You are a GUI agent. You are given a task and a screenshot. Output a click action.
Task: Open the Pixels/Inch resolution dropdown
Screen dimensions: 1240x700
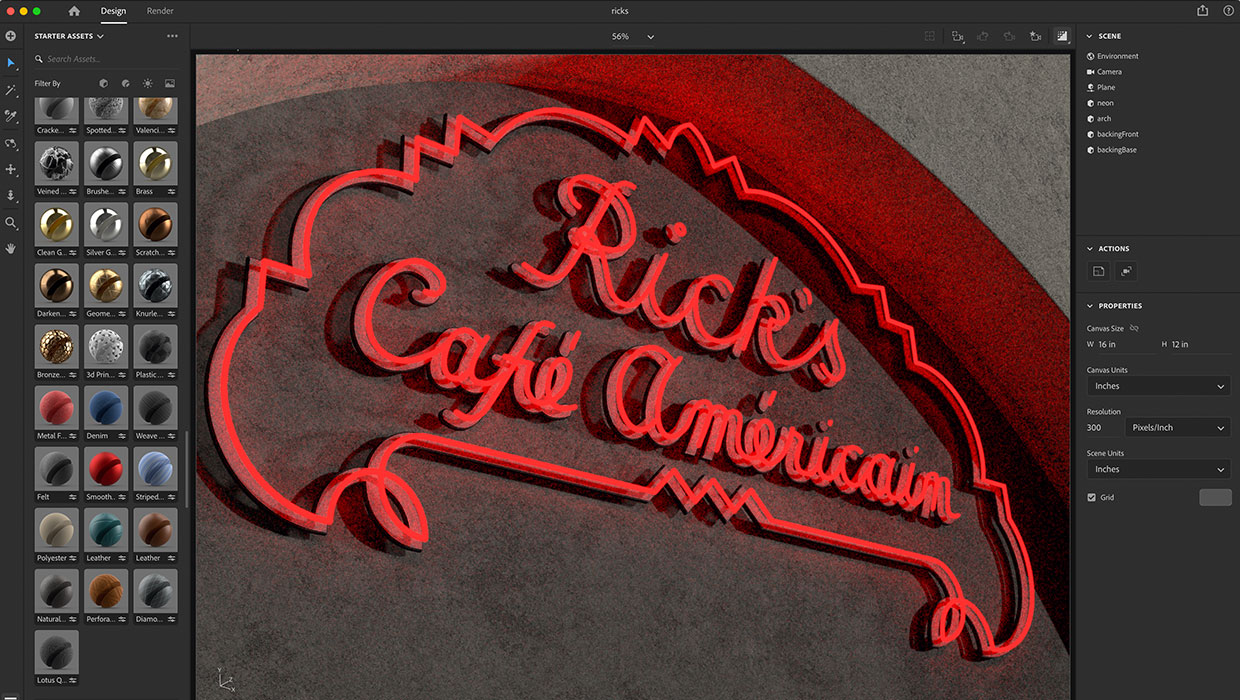pos(1177,427)
